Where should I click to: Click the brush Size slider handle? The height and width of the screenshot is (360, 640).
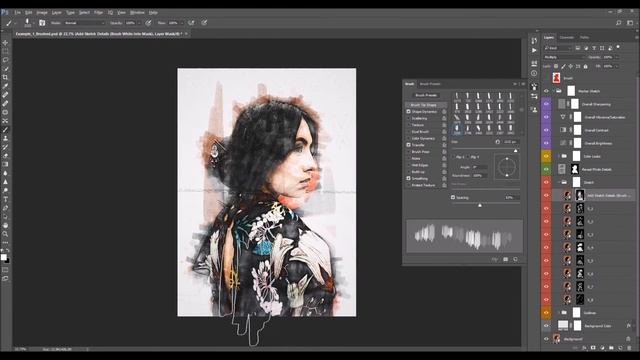516,151
